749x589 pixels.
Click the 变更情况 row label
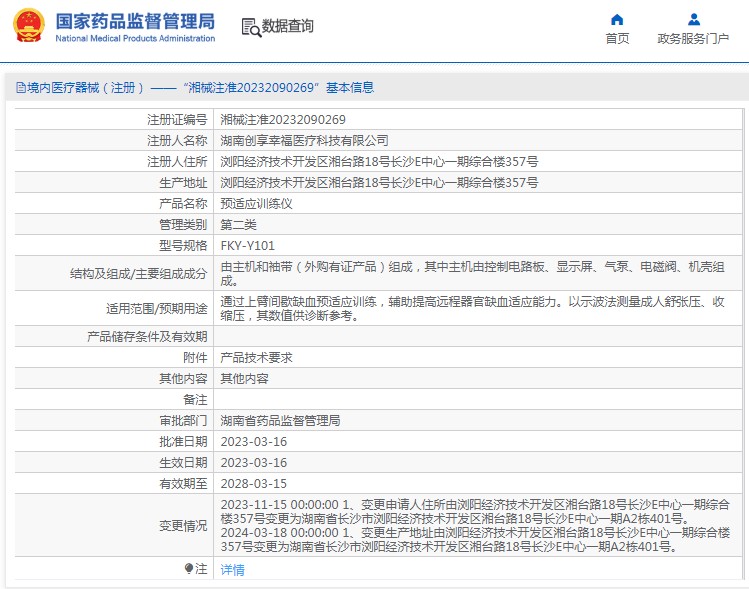pyautogui.click(x=183, y=526)
